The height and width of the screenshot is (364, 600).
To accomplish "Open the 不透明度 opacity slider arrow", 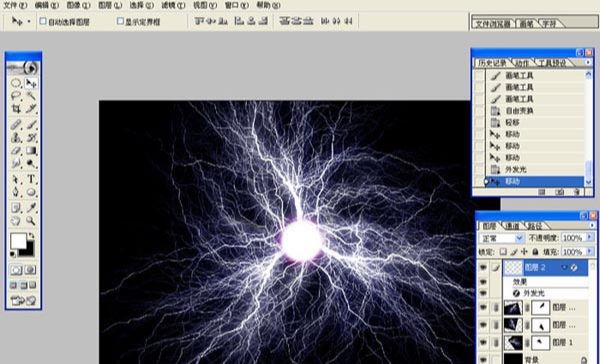I will [x=589, y=238].
